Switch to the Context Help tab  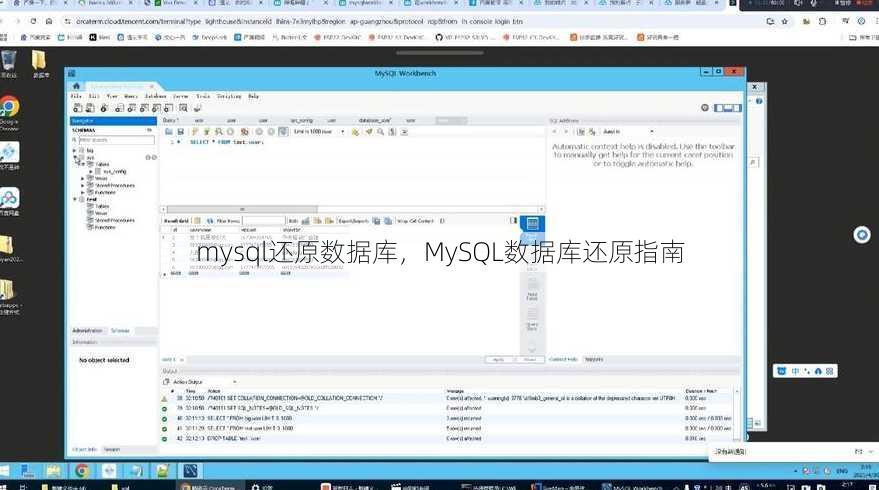[563, 359]
